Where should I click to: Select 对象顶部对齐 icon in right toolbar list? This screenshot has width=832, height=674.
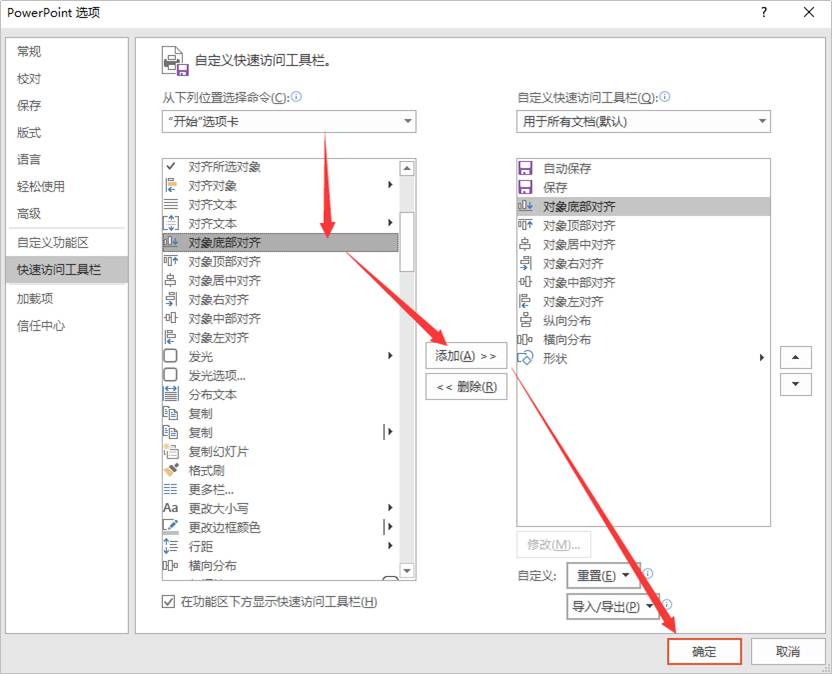pyautogui.click(x=525, y=225)
